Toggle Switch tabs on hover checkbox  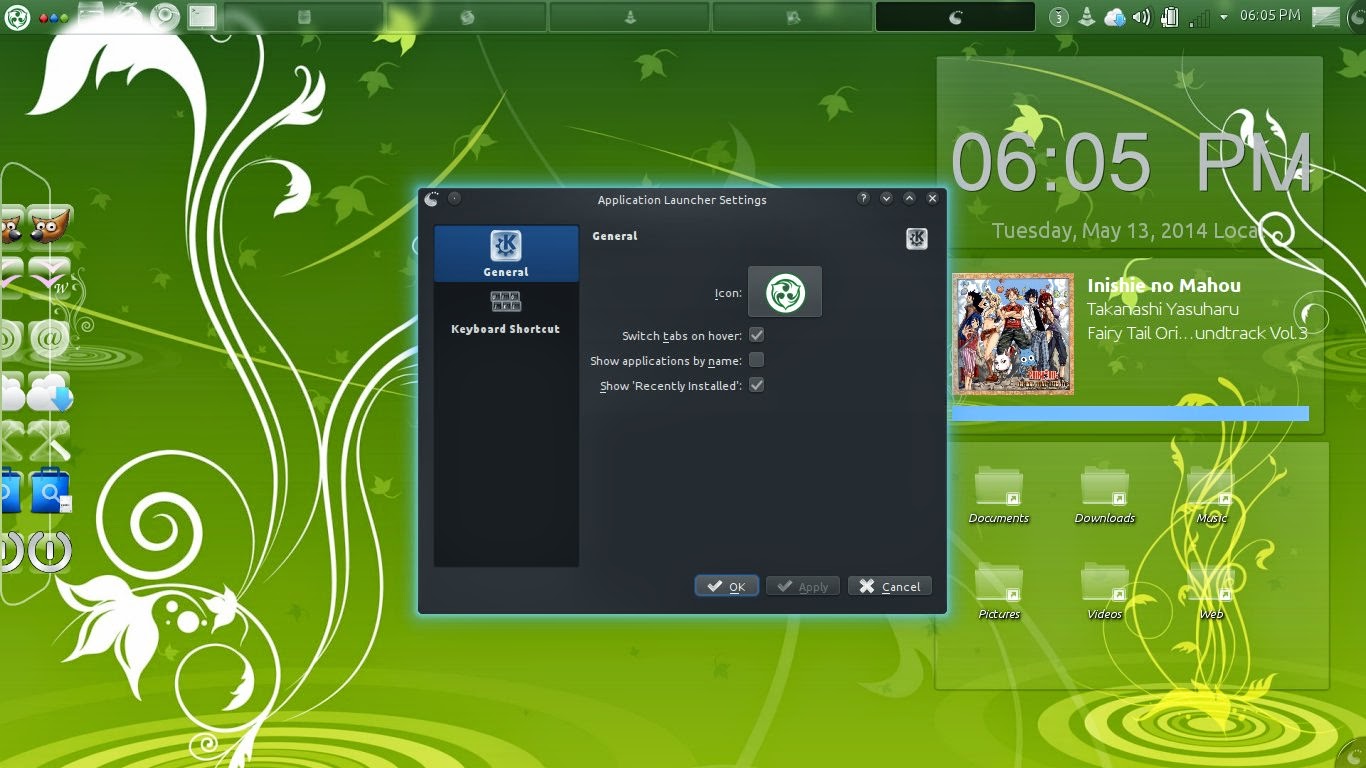pyautogui.click(x=757, y=335)
